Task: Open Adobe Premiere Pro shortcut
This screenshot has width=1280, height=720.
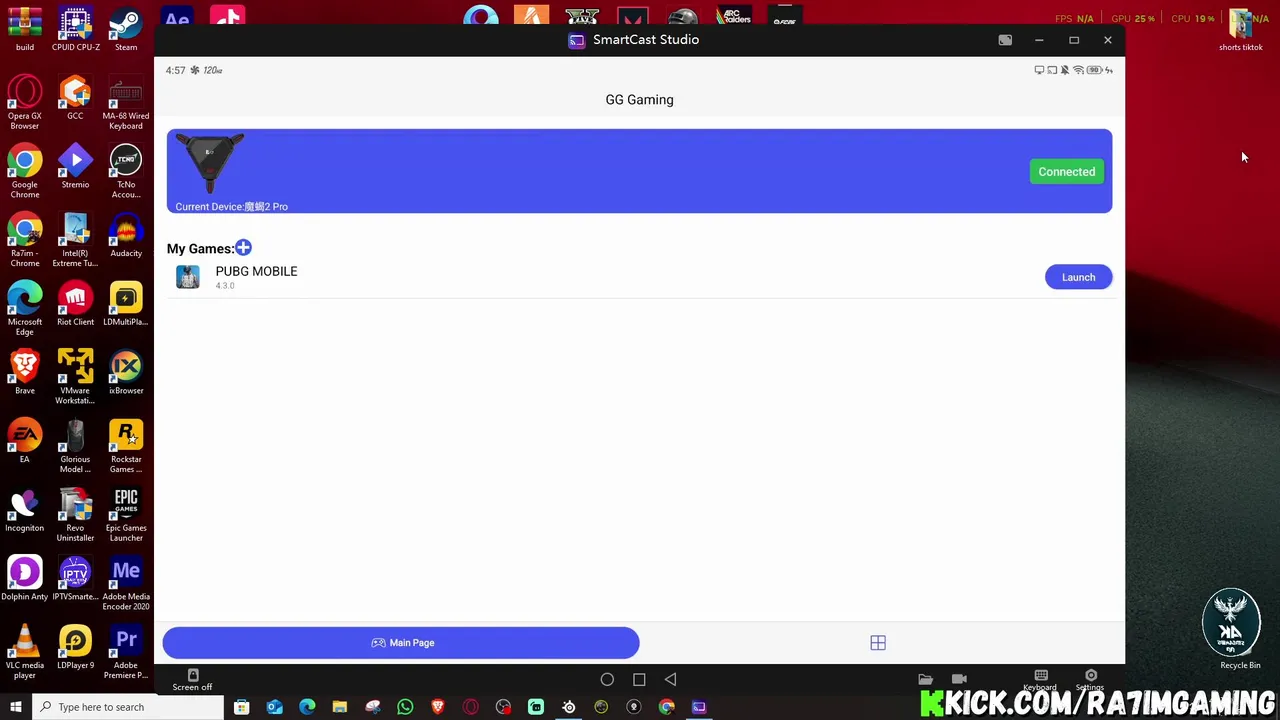Action: point(126,653)
